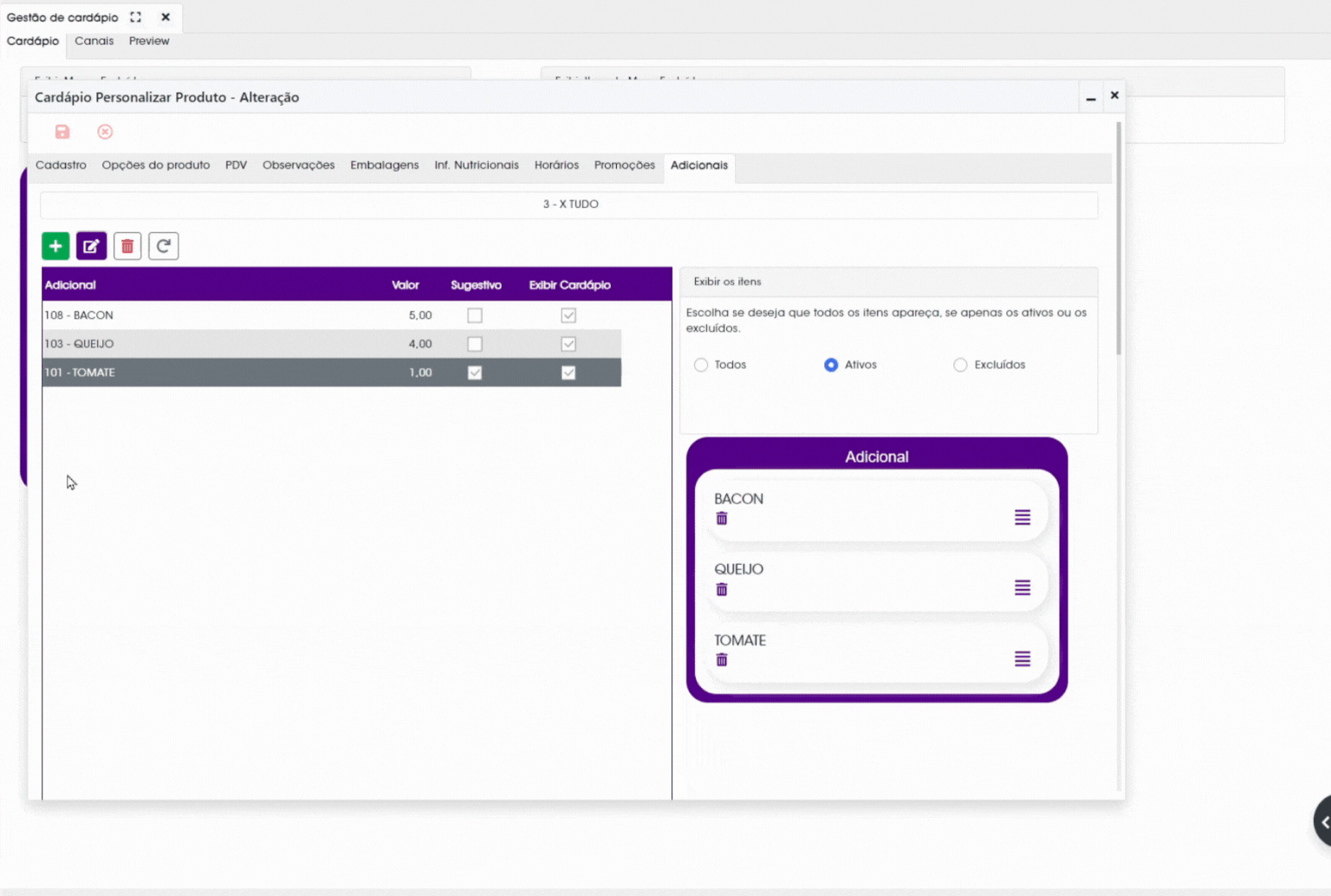
Task: Open the Promoções tab
Action: tap(624, 165)
